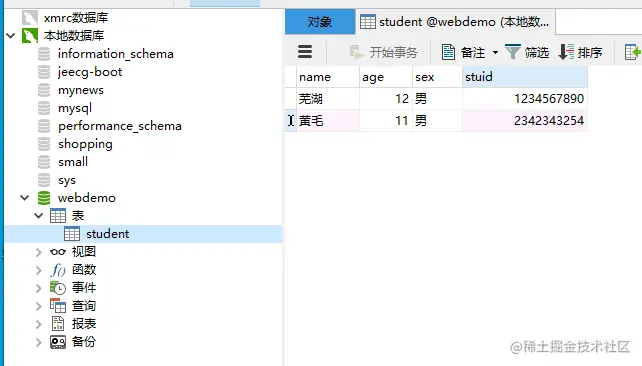The height and width of the screenshot is (366, 642).
Task: Click the mysql database icon
Action: [x=44, y=108]
